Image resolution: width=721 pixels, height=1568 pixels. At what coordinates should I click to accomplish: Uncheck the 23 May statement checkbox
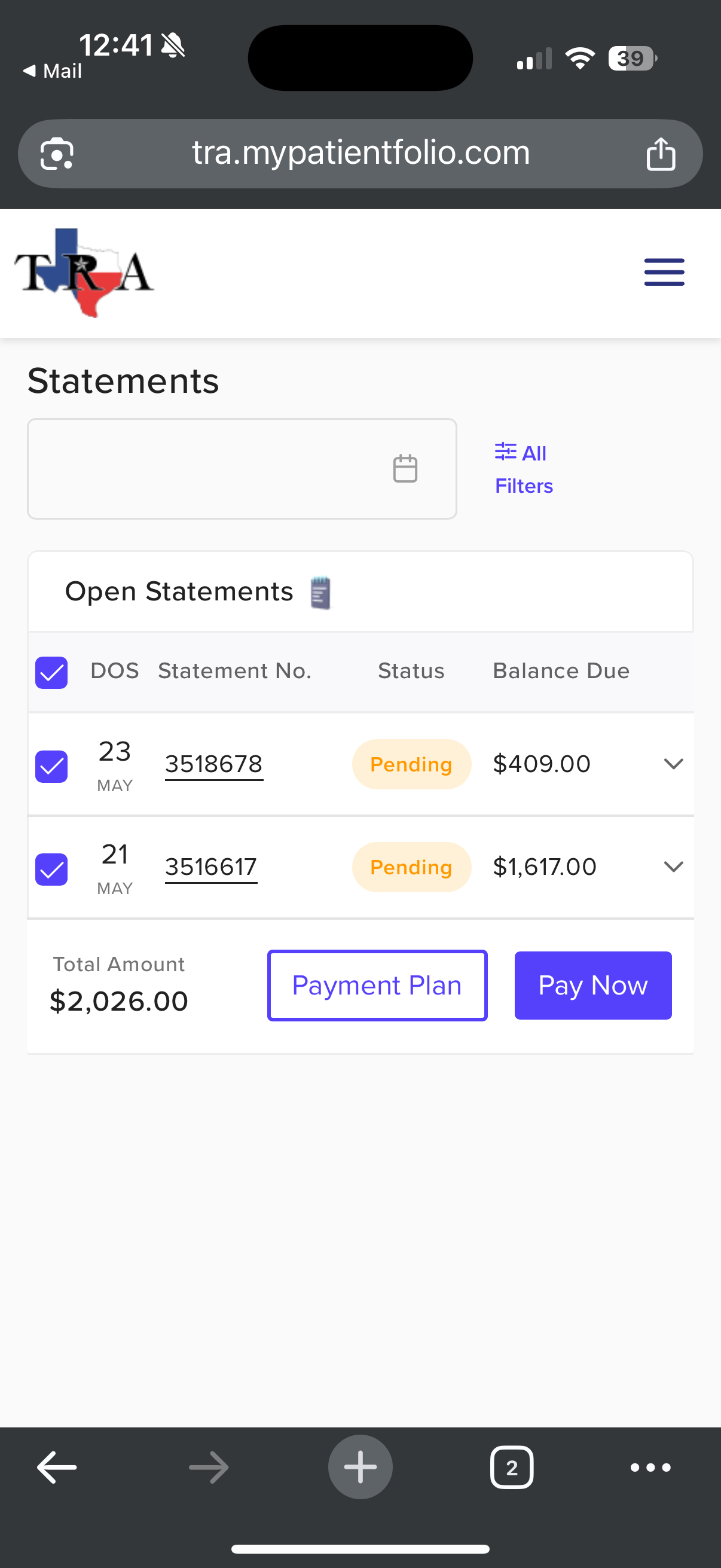tap(51, 765)
